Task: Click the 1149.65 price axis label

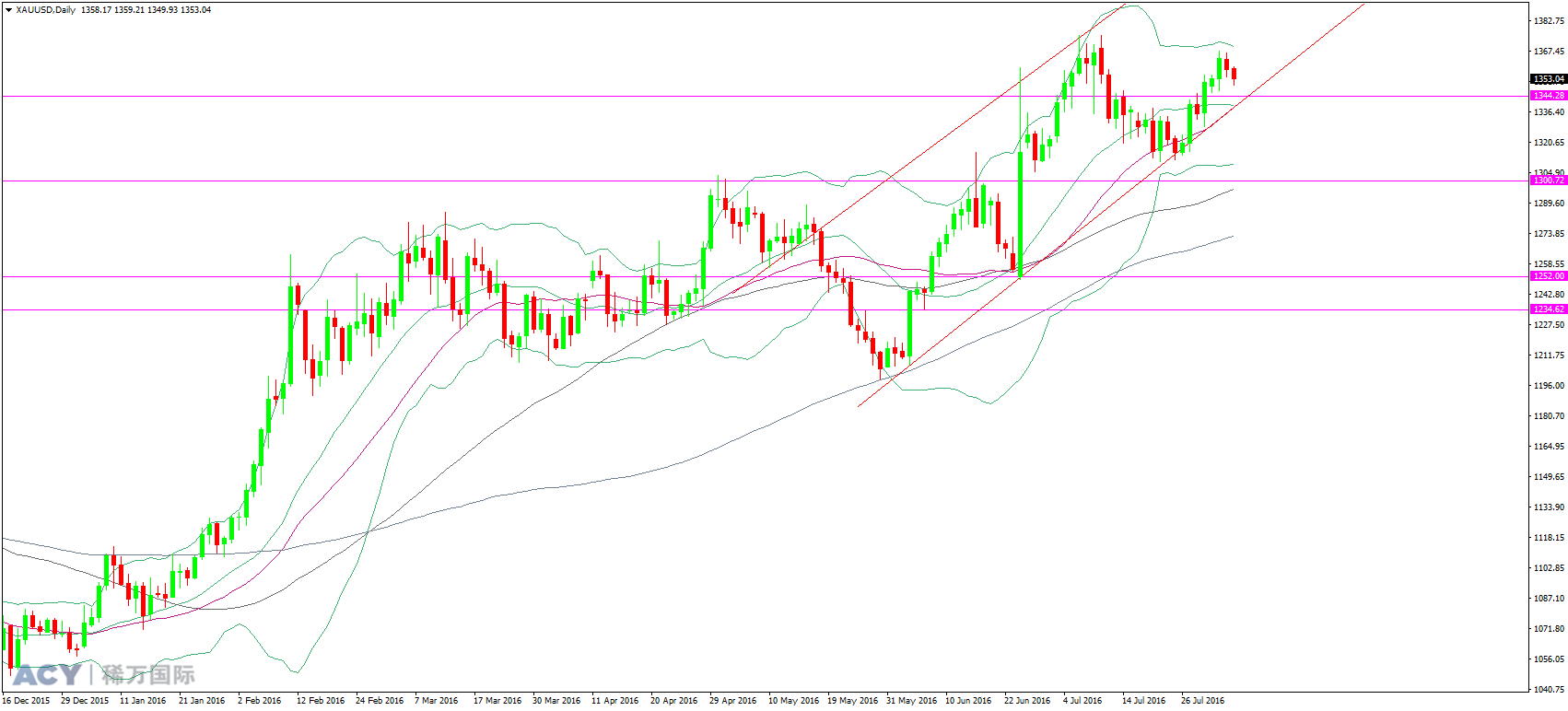Action: tap(1549, 476)
